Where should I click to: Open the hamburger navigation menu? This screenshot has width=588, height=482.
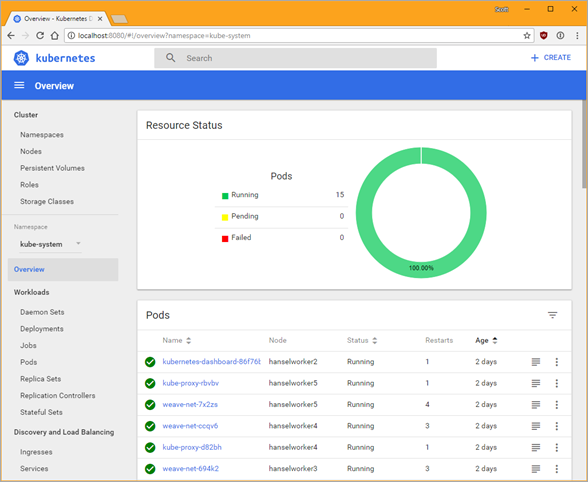coord(19,86)
